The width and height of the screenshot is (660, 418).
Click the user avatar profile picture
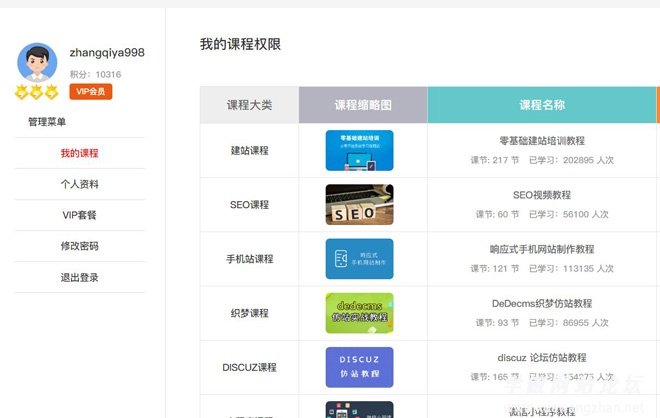(37, 63)
